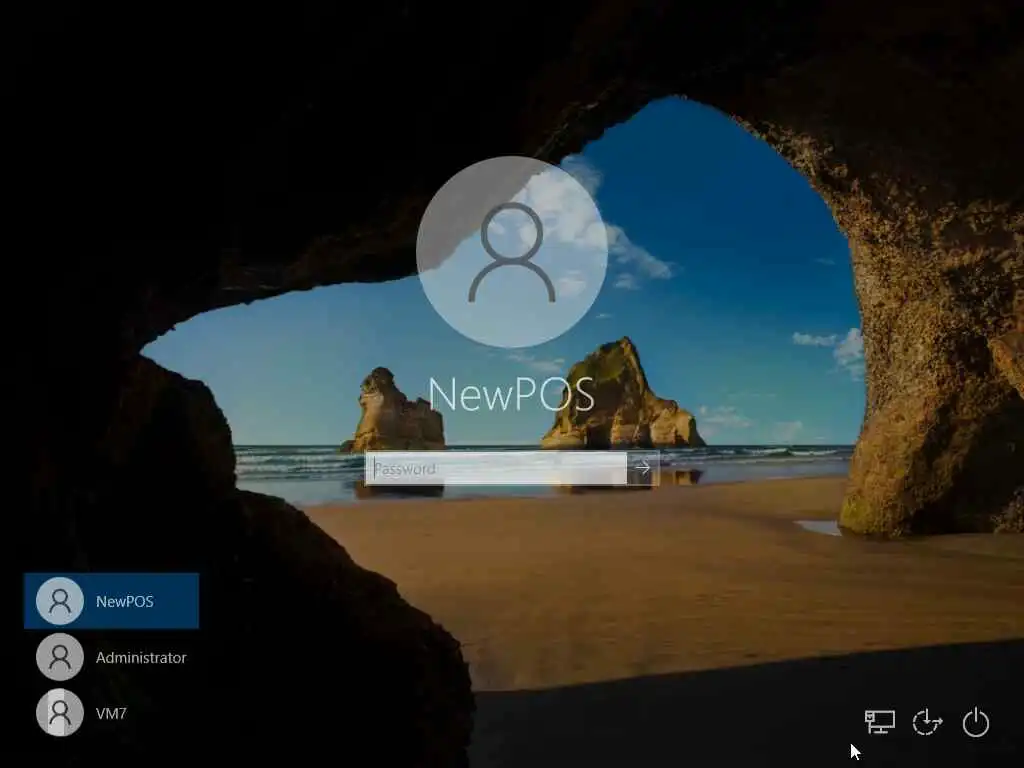Image resolution: width=1024 pixels, height=768 pixels.
Task: Open the network connection icon
Action: point(880,722)
